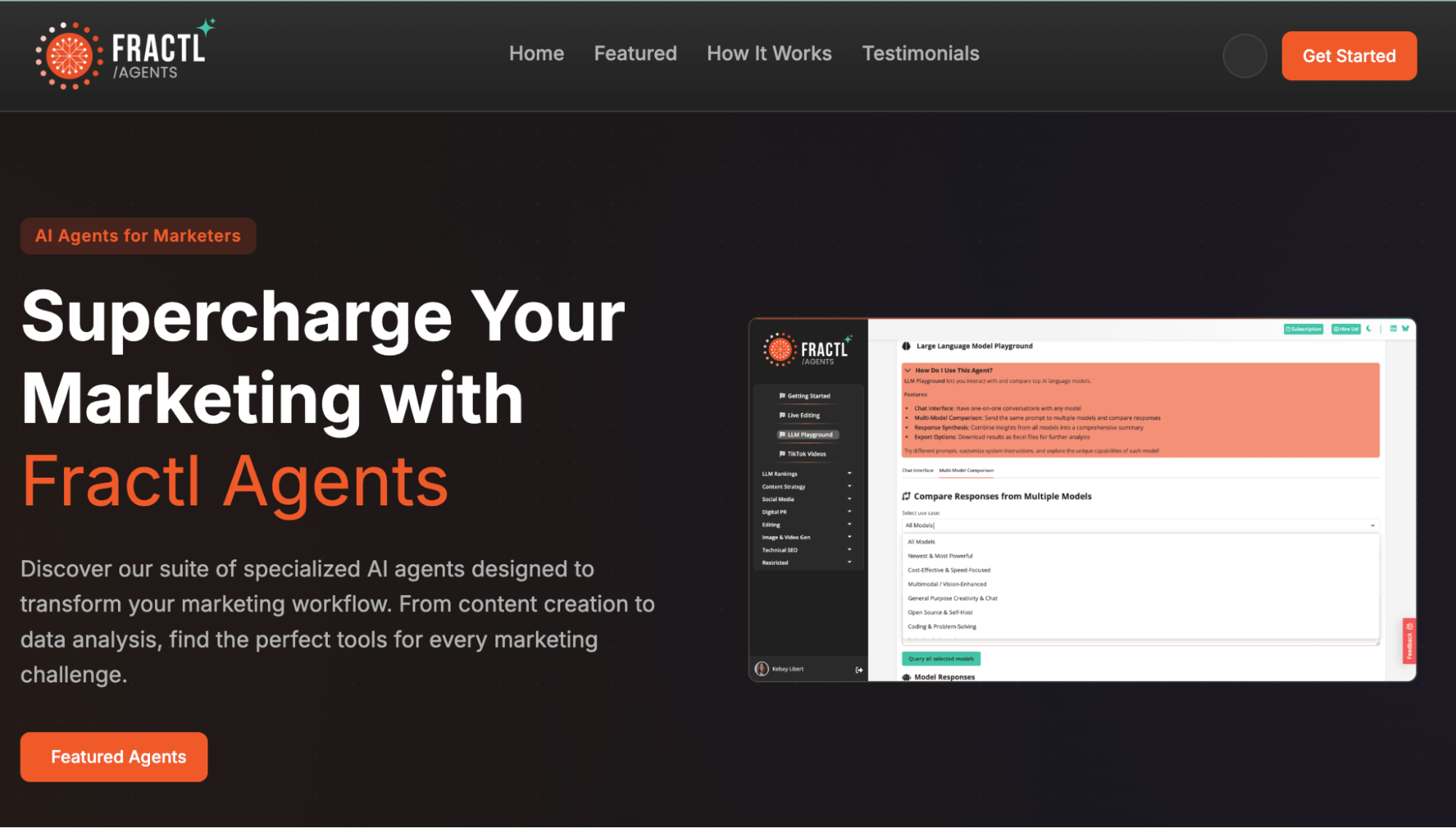Switch to Chat Interface tab in the preview
Screen dimensions: 1456x828
pos(917,470)
